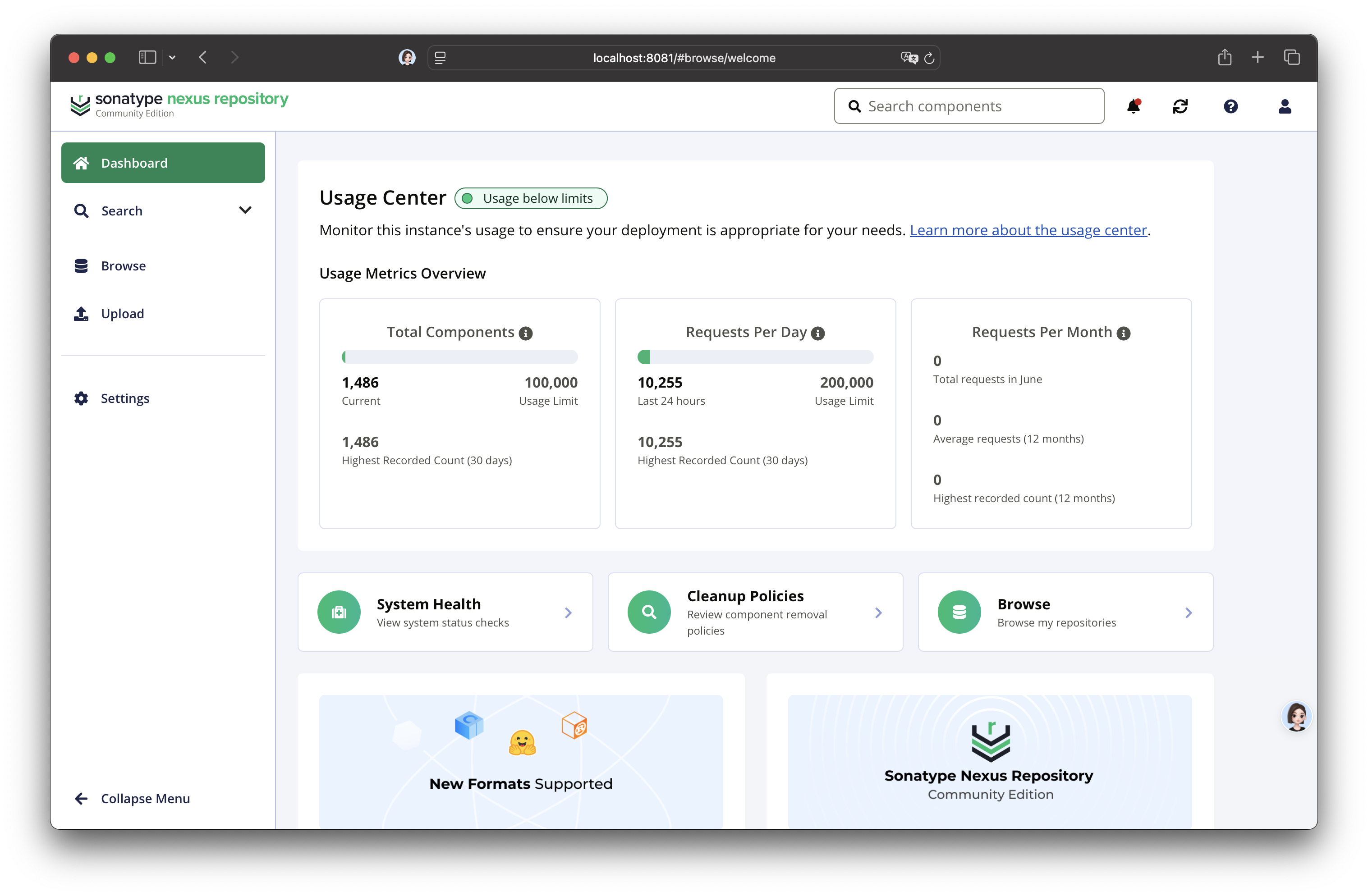Open the Safari sidebar dropdown arrow

coord(172,58)
